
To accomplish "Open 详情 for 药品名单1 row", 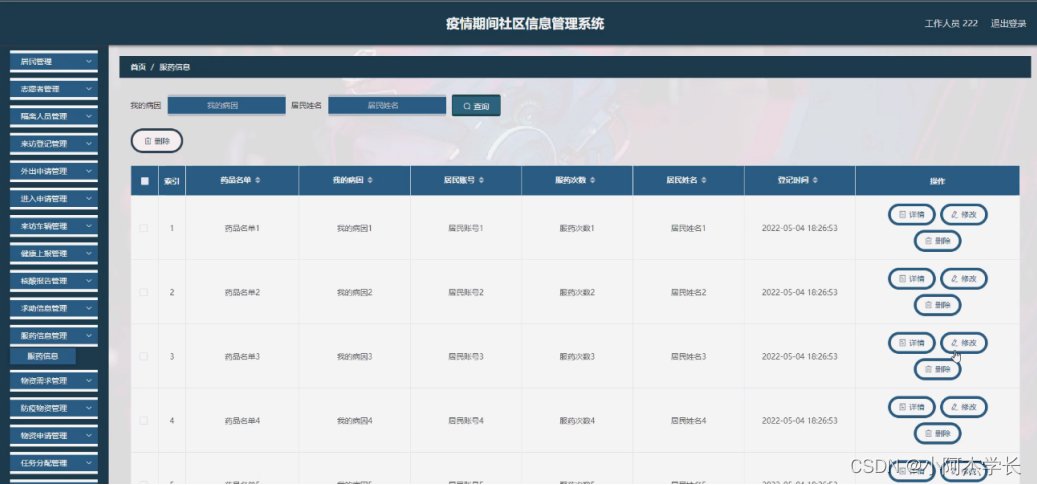I will [x=911, y=214].
